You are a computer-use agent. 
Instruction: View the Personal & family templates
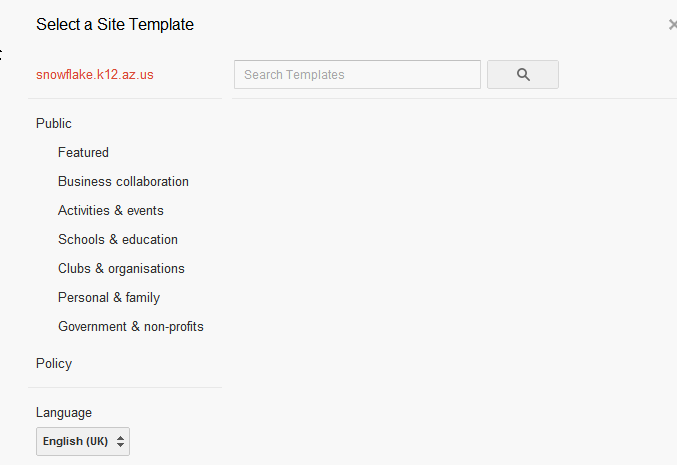[x=109, y=297]
